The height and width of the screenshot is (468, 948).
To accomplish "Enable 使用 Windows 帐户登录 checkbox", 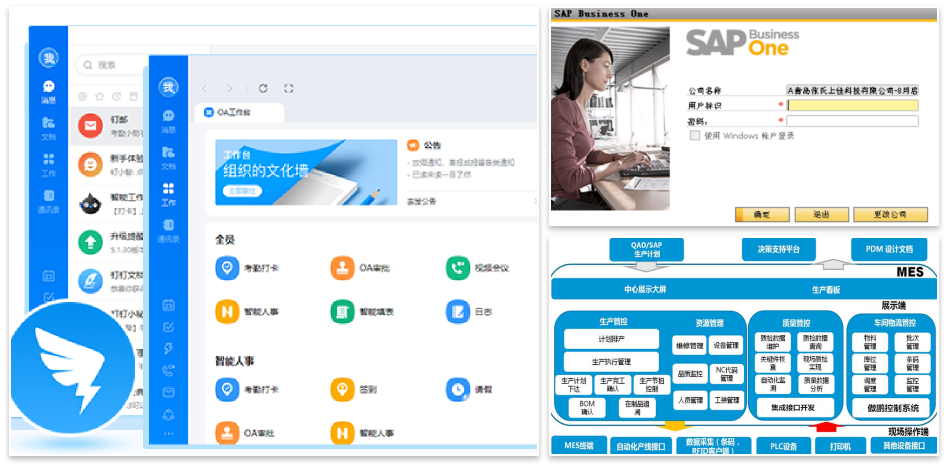I will click(x=695, y=136).
